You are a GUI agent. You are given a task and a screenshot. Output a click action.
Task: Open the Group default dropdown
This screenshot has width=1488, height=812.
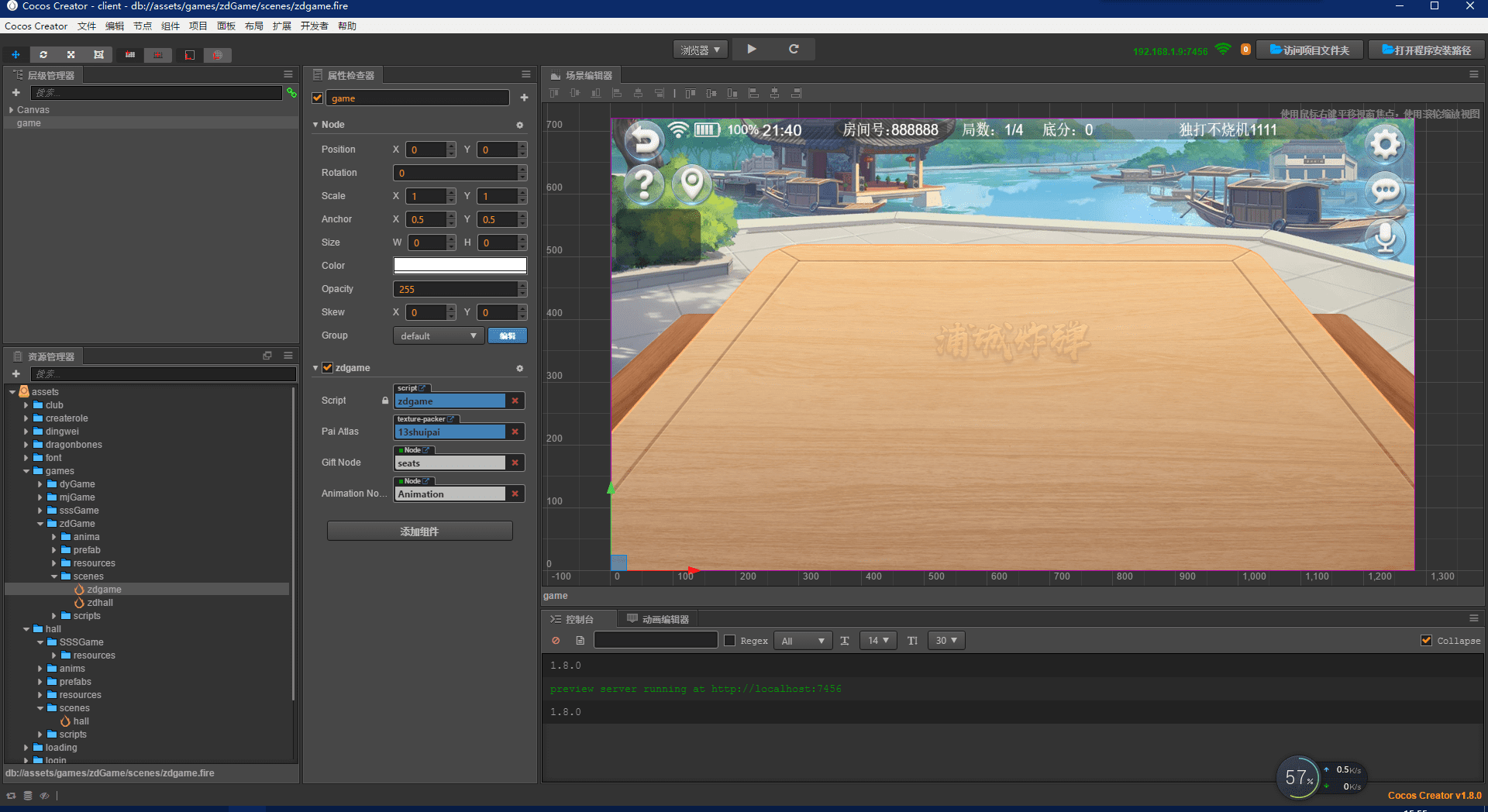tap(439, 335)
